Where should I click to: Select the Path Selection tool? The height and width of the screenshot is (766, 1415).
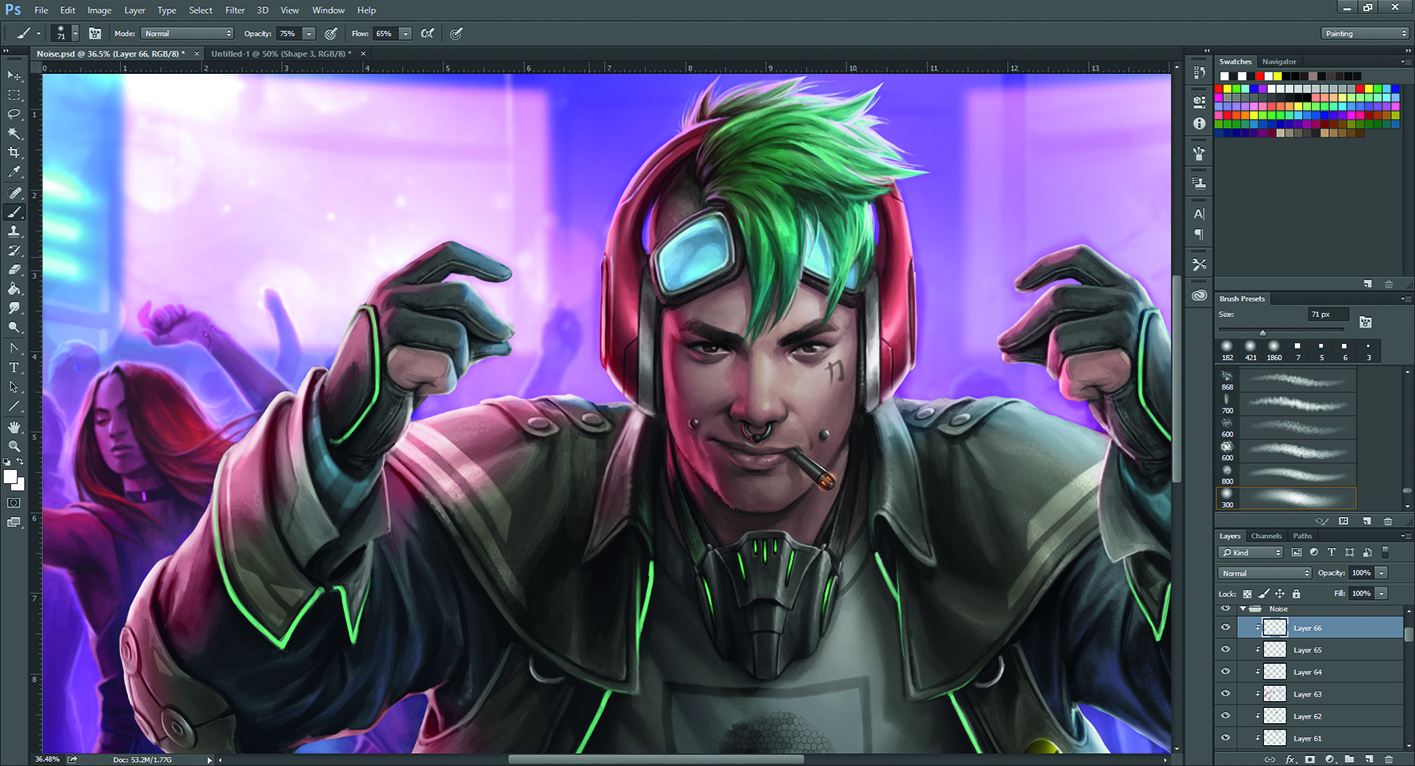tap(14, 387)
